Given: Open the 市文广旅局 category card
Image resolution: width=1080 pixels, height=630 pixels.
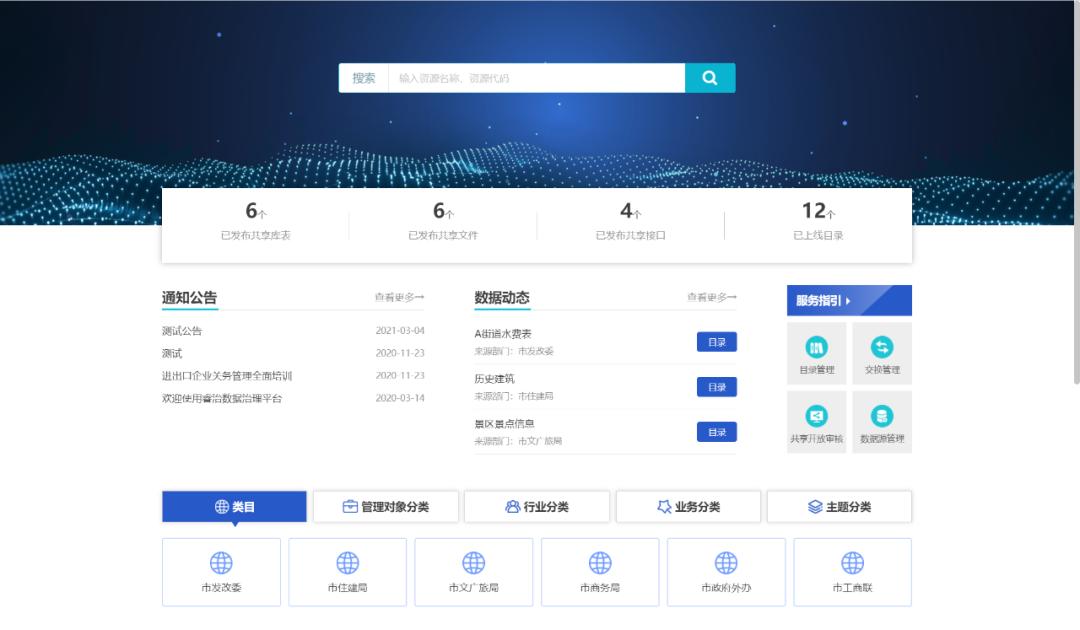Looking at the screenshot, I should click(473, 571).
